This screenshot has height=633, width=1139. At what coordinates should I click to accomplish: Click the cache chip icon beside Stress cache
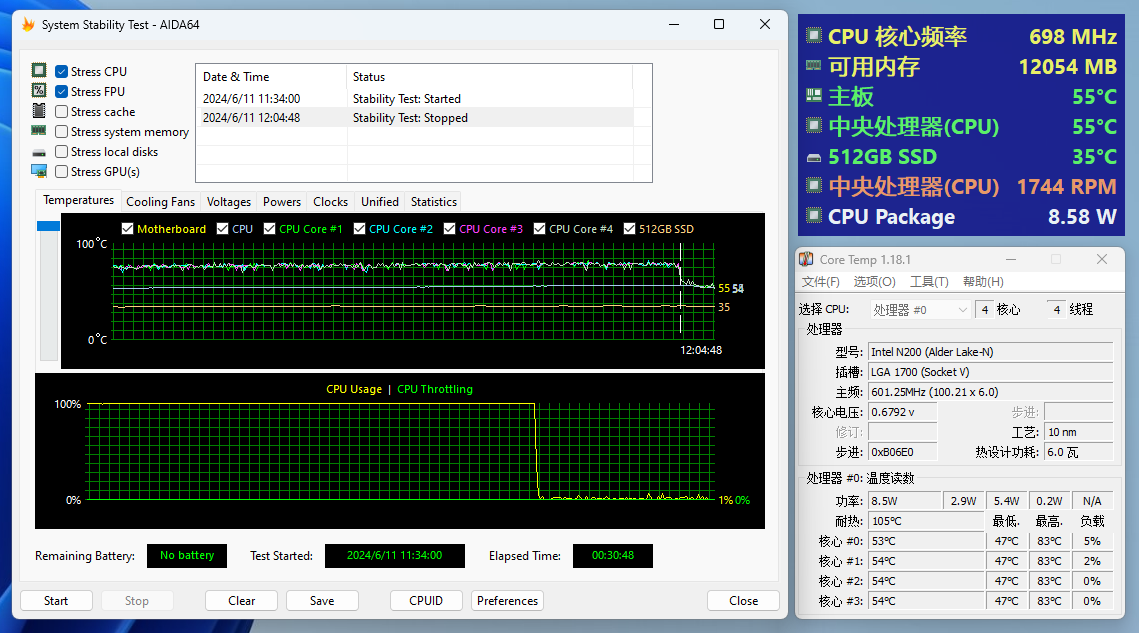(39, 110)
